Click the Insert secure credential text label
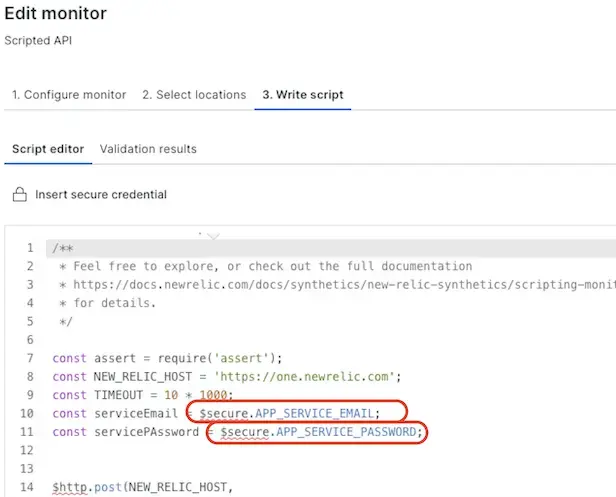616x497 pixels. 101,195
